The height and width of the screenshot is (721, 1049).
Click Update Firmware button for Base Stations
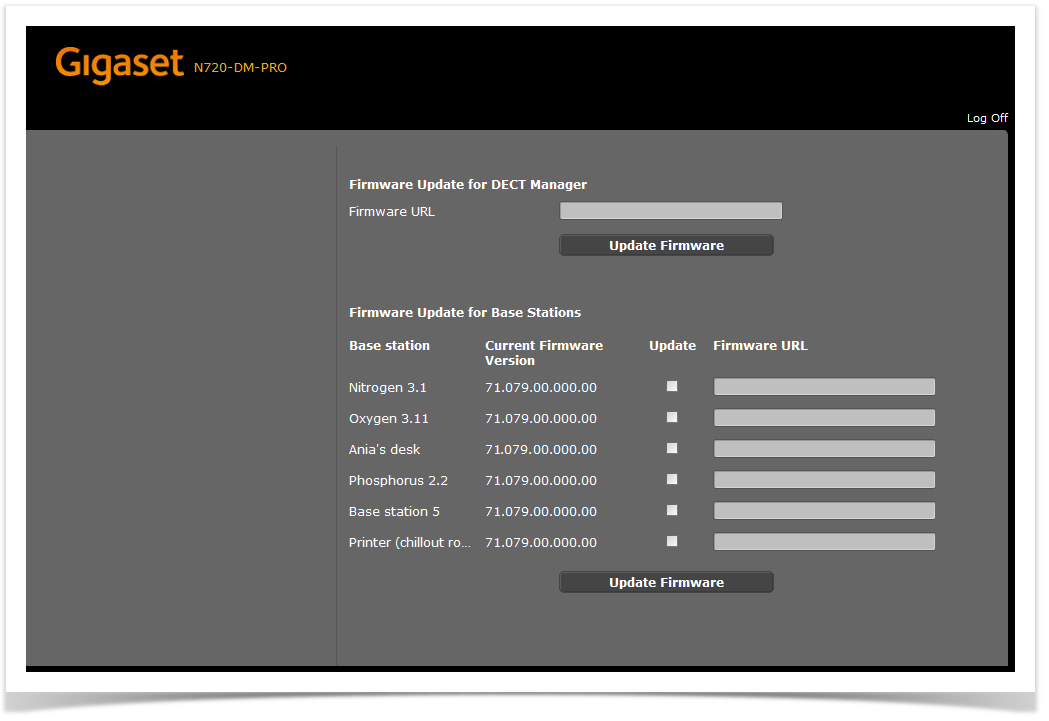(666, 583)
